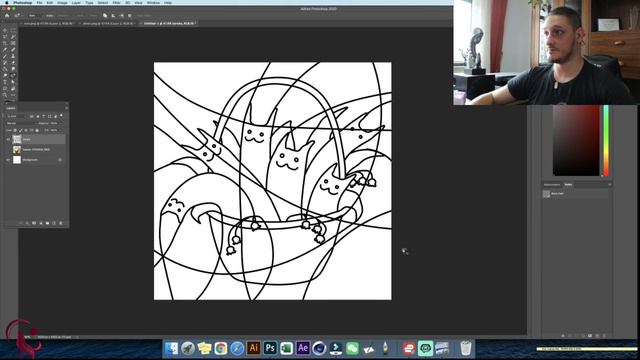Image resolution: width=640 pixels, height=360 pixels.
Task: Open the Layers panel menu
Action: tap(67, 108)
